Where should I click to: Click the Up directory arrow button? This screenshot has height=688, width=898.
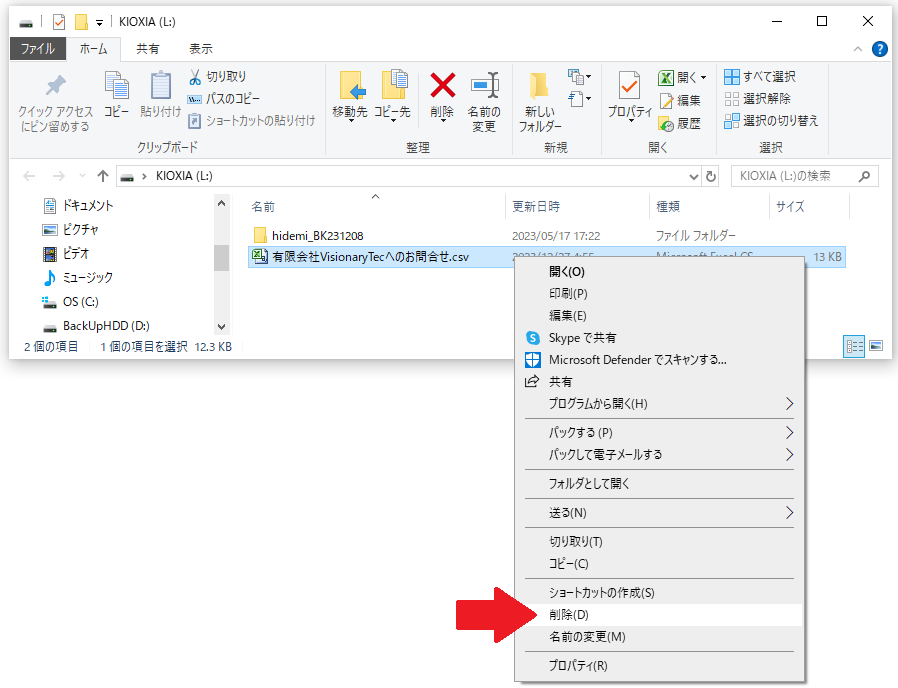click(102, 176)
